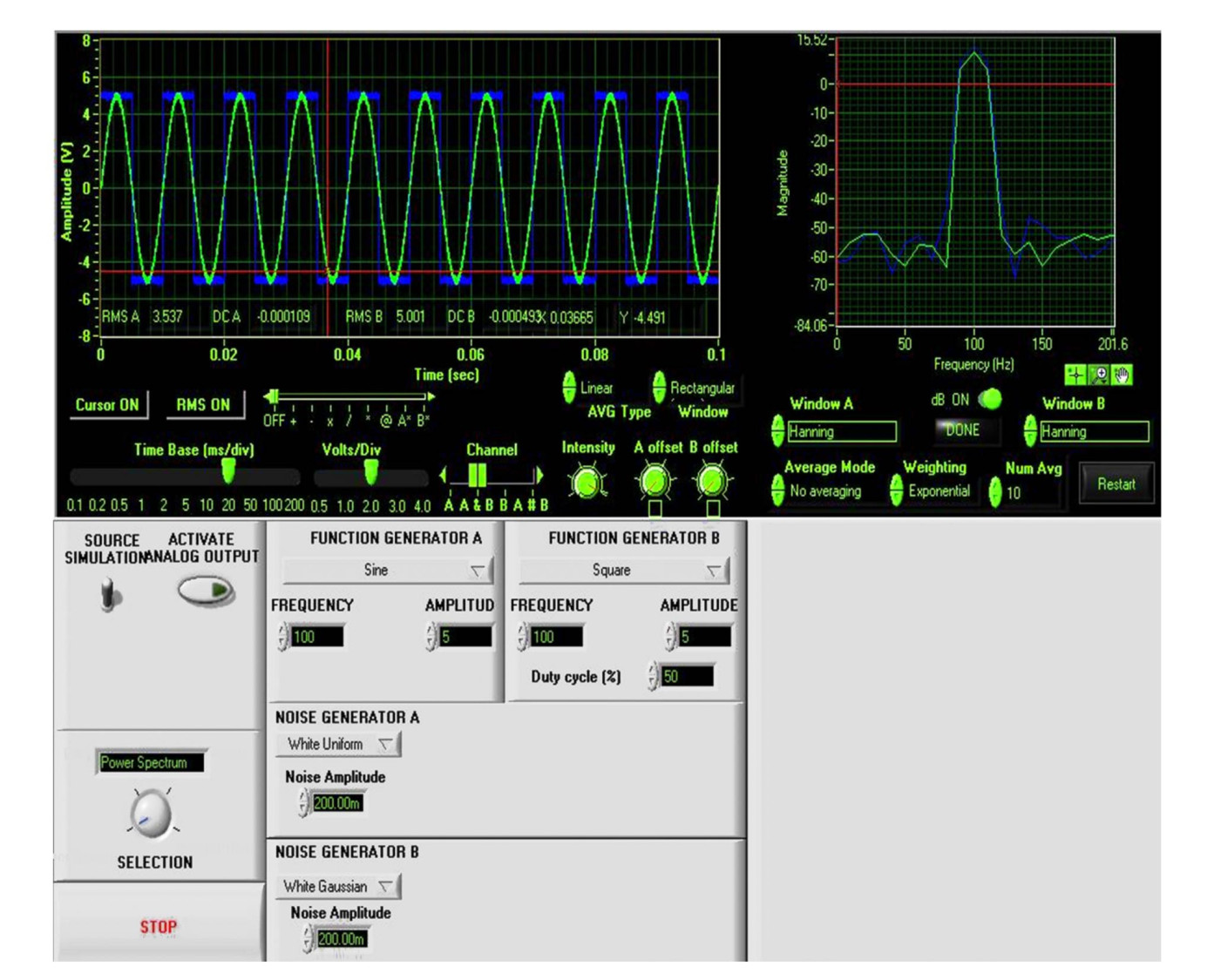Click Generator B FREQUENCY field showing 100
Screen dimensions: 1214x980
556,637
